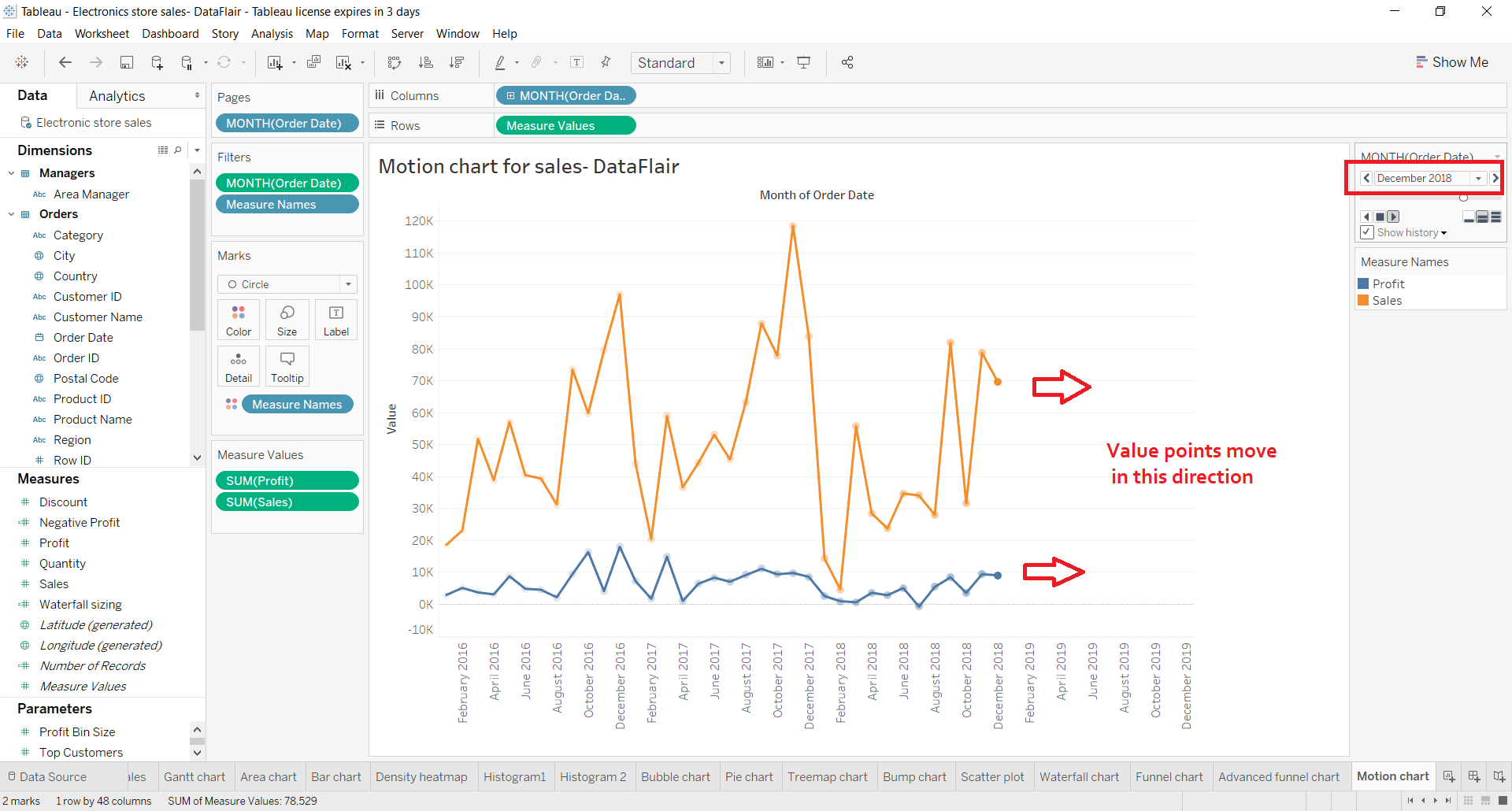This screenshot has height=811, width=1512.
Task: Click the Highlight pen icon on toolbar
Action: click(502, 62)
